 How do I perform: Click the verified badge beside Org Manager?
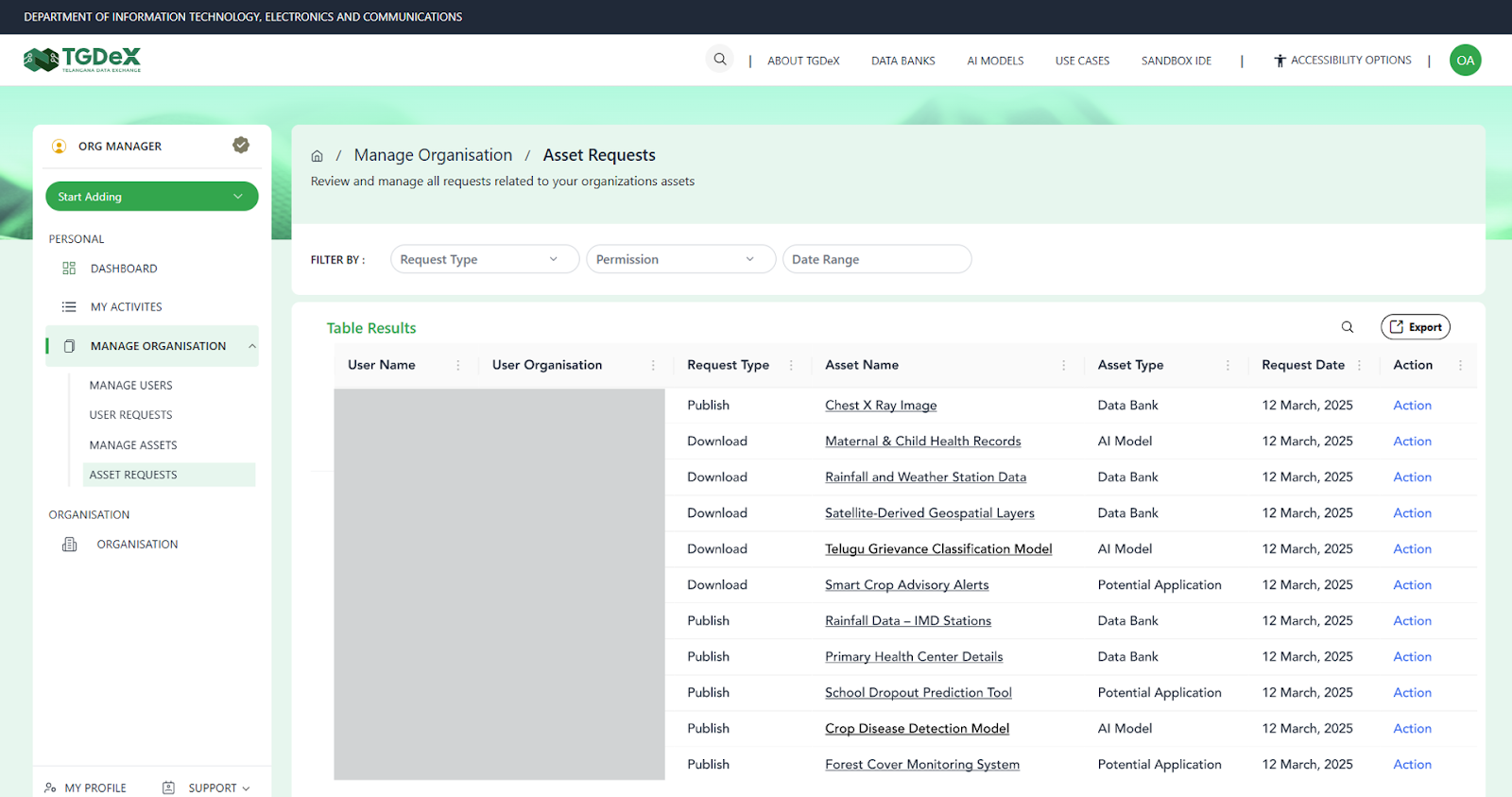click(241, 145)
